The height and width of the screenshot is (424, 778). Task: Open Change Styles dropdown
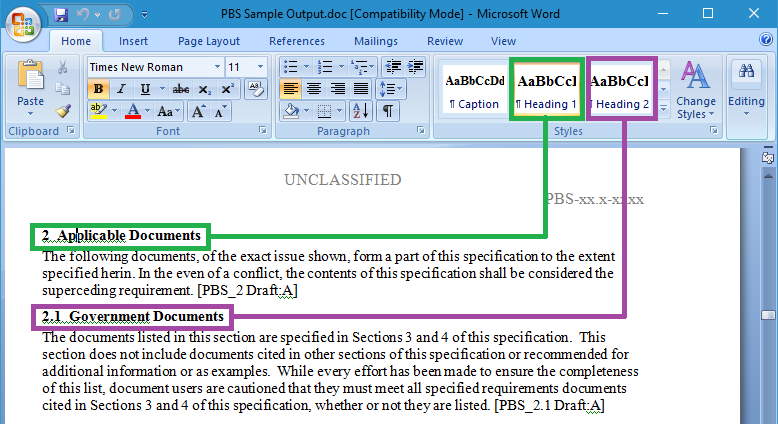tap(696, 89)
